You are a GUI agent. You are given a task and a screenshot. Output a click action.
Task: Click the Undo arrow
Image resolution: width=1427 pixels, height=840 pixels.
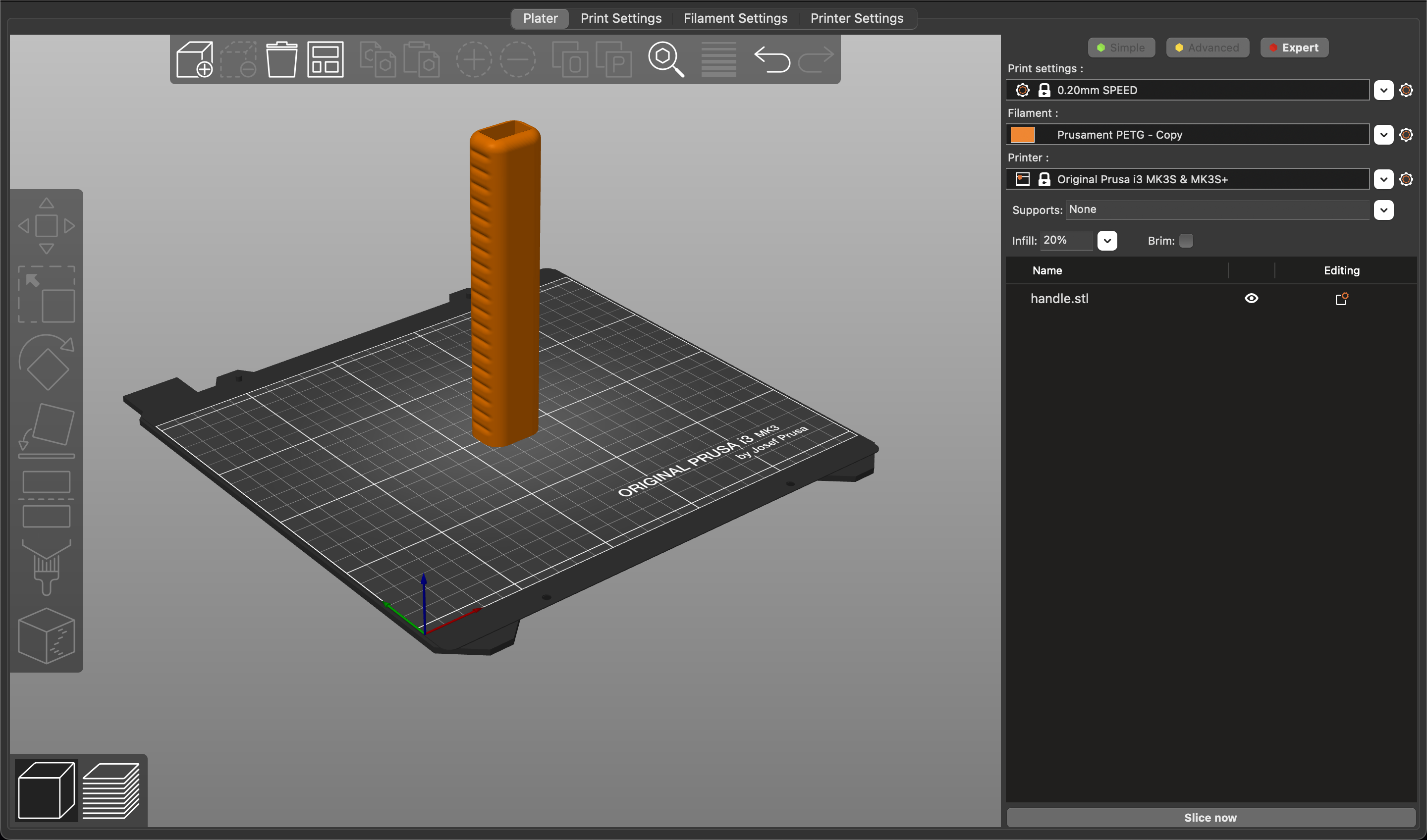(771, 59)
